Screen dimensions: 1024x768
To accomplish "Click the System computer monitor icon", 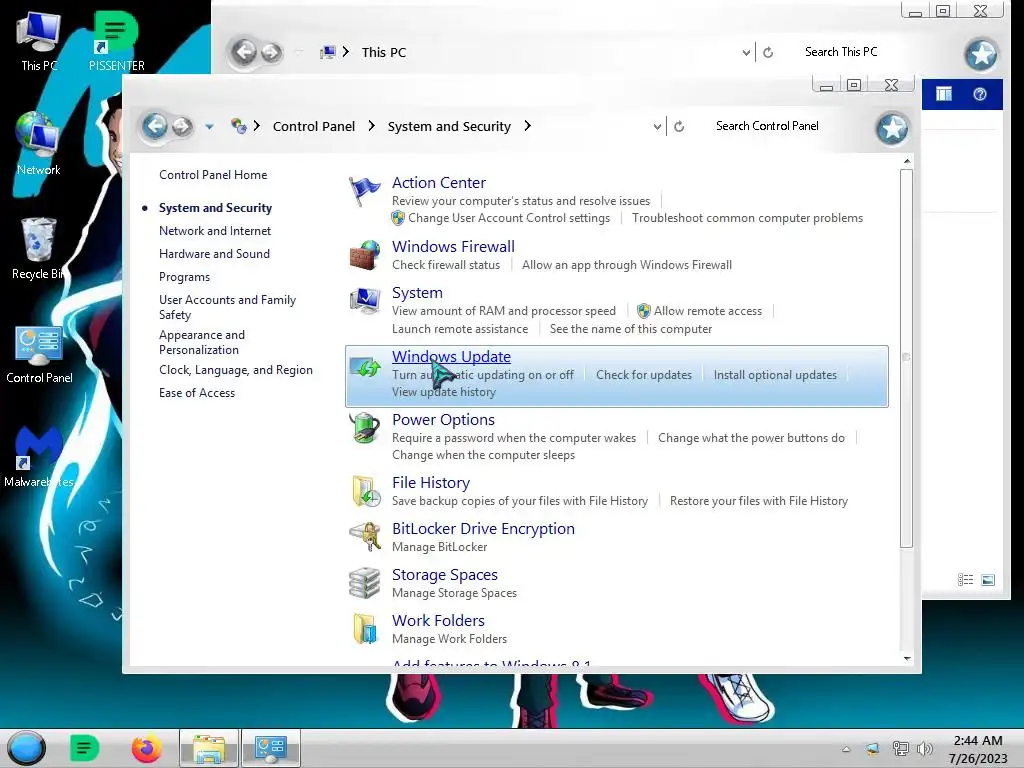I will (x=364, y=301).
